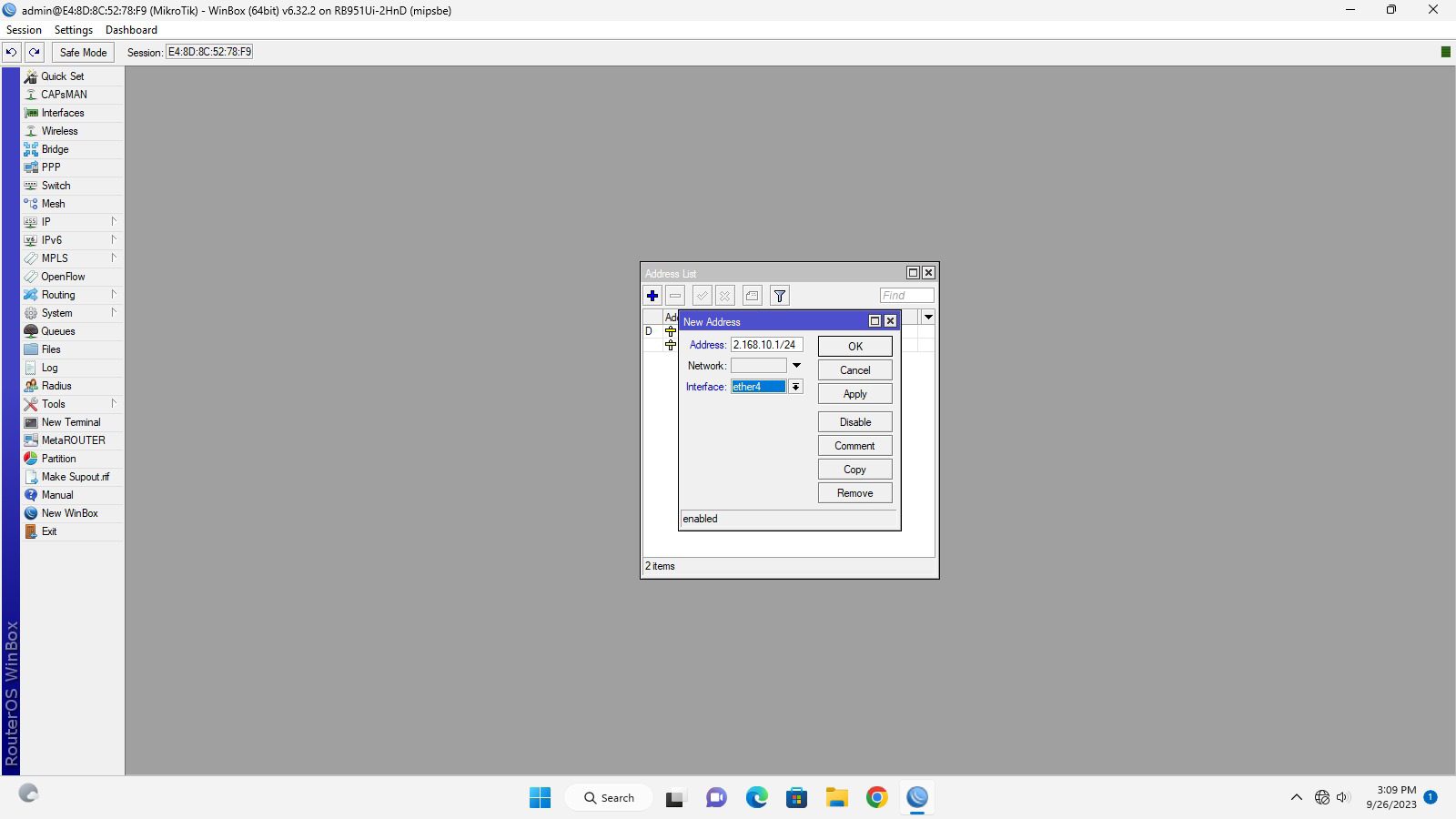This screenshot has height=819, width=1456.
Task: Open Windows Start menu
Action: click(x=540, y=798)
